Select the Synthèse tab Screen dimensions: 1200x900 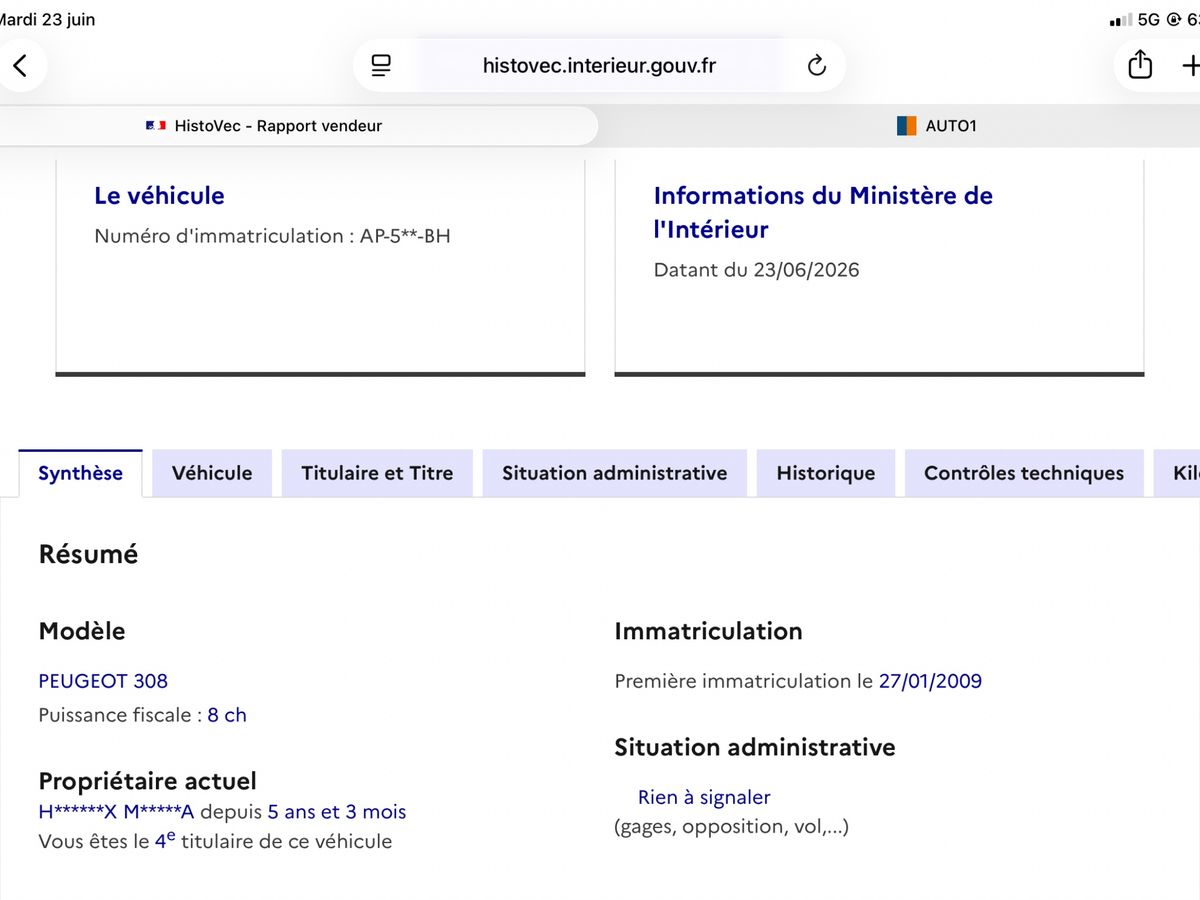80,473
